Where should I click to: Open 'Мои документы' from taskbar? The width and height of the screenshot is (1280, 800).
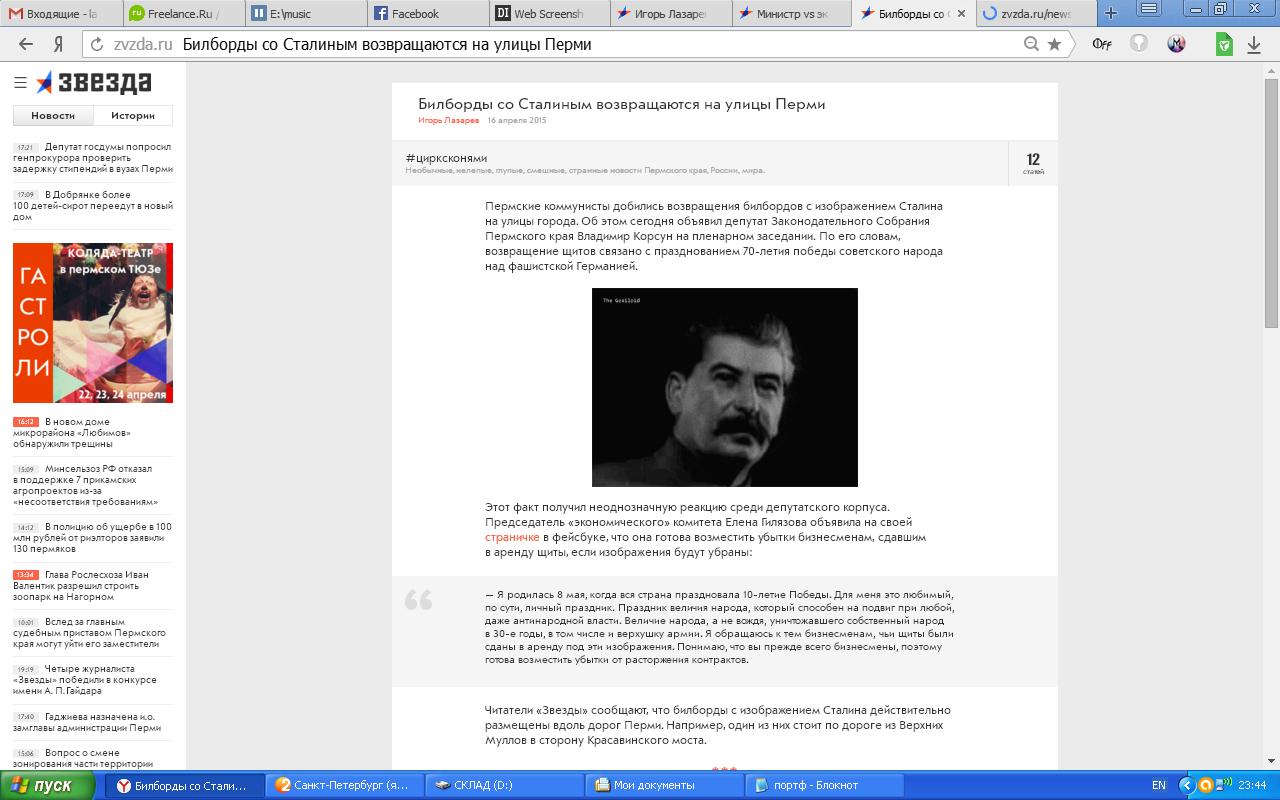[x=665, y=785]
